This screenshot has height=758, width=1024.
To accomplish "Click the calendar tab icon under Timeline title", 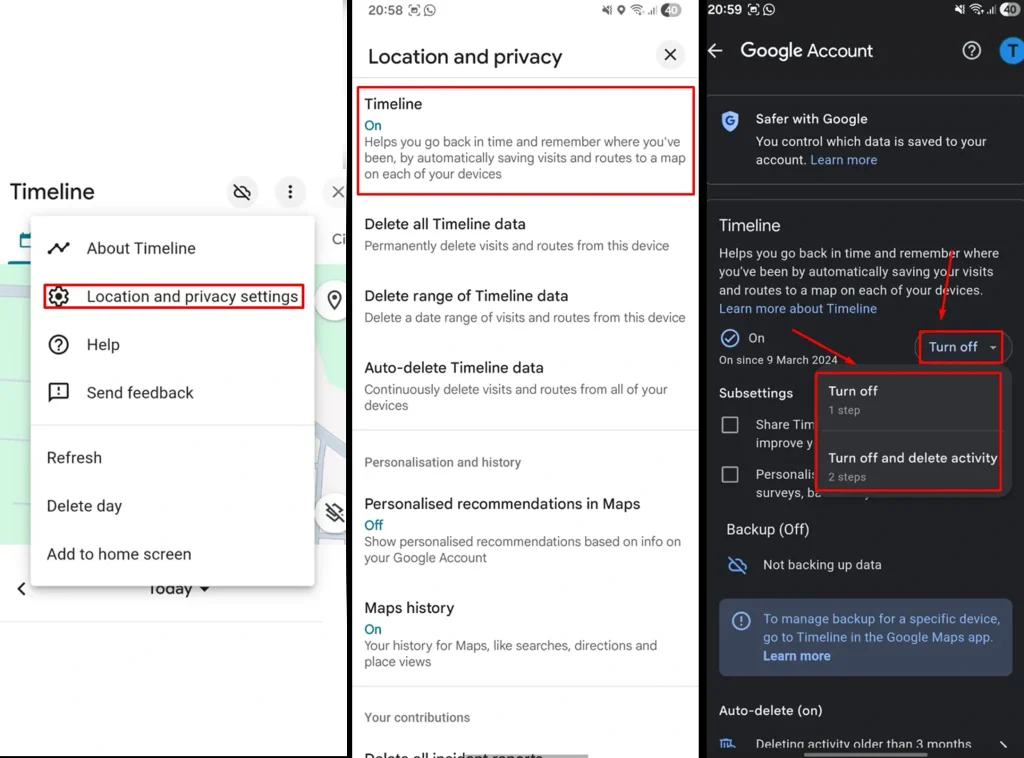I will point(25,240).
